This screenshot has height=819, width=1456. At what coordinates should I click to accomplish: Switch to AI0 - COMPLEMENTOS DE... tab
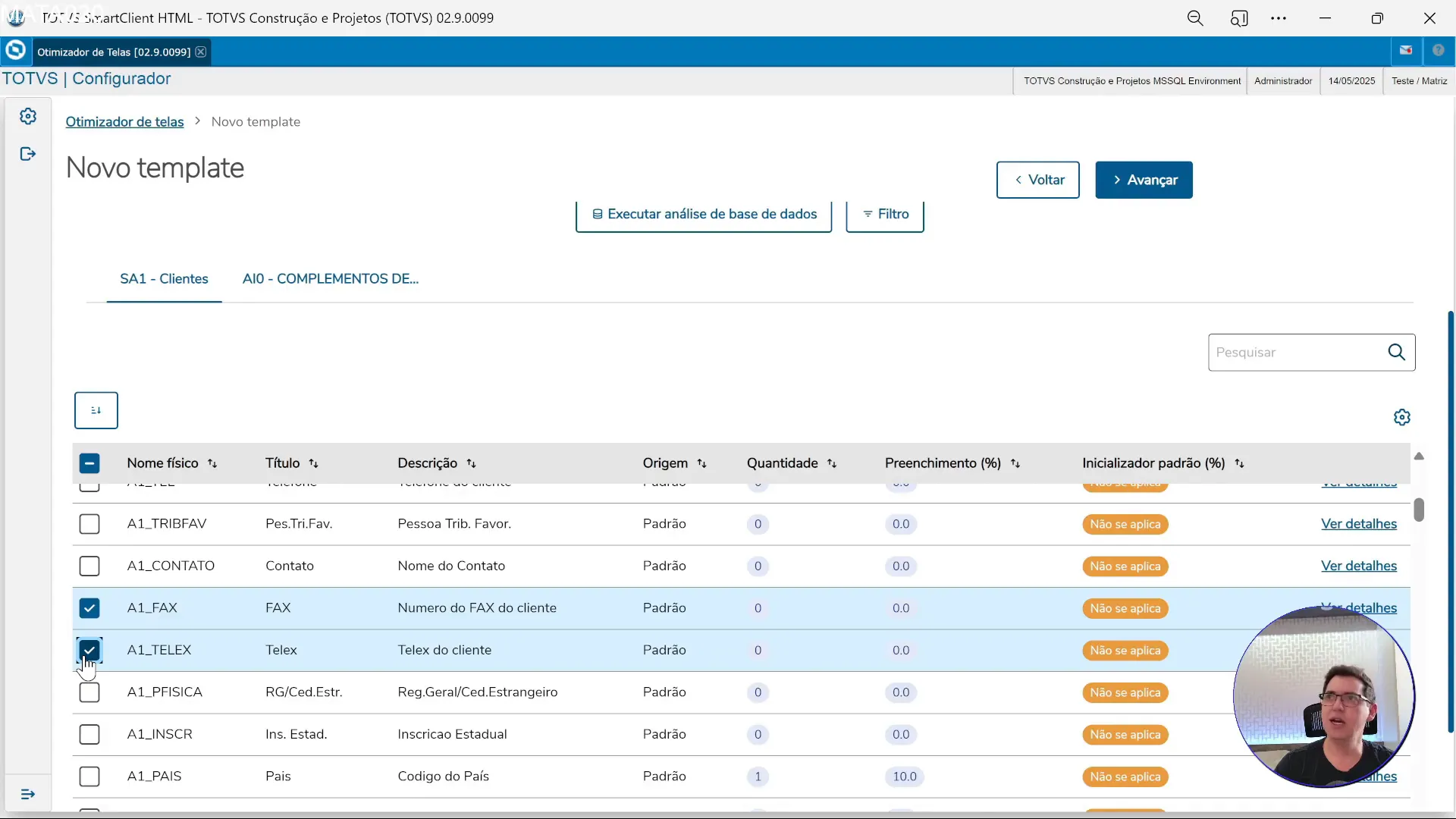pos(330,278)
